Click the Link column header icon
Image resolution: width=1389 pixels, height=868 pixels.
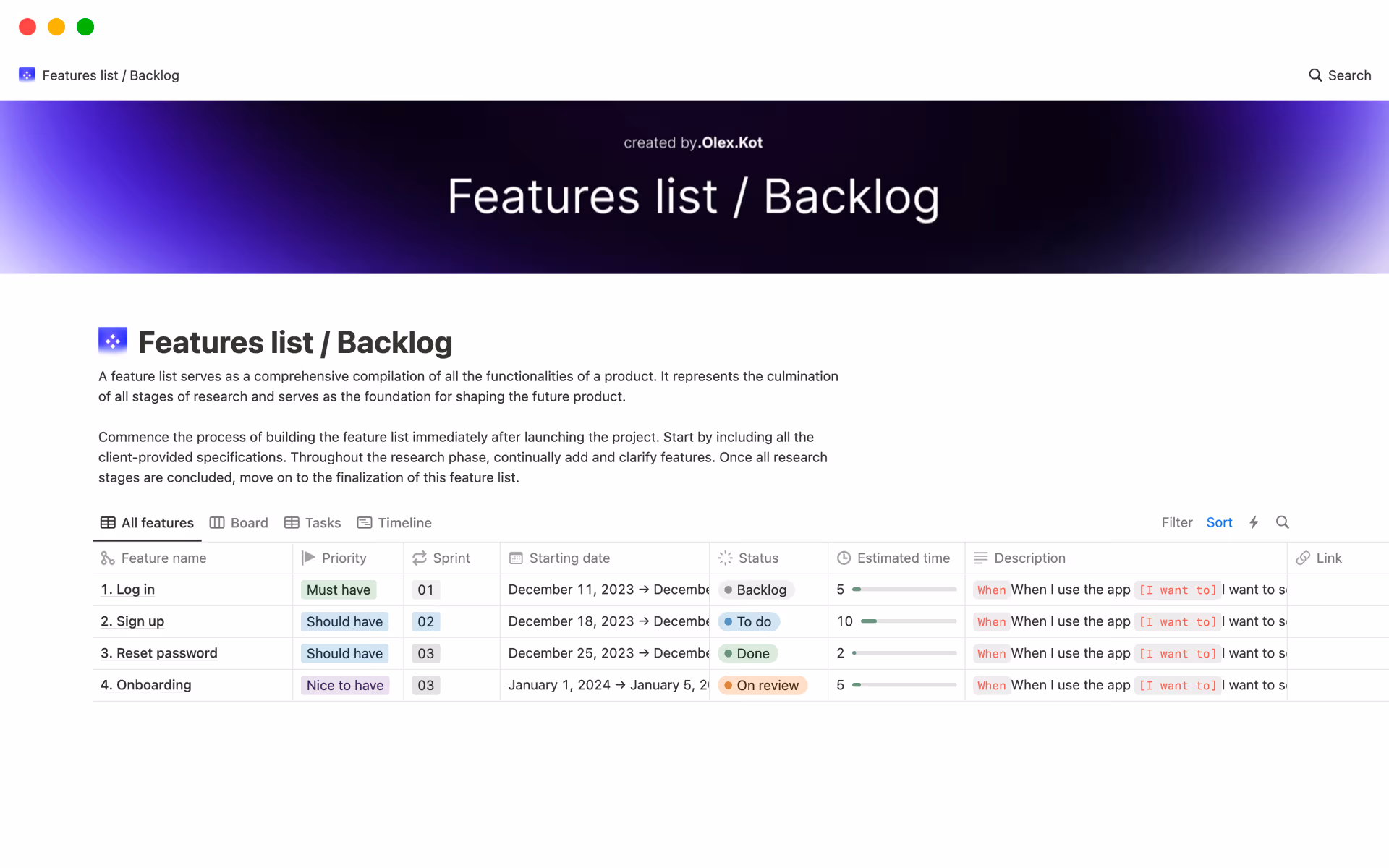pos(1303,558)
